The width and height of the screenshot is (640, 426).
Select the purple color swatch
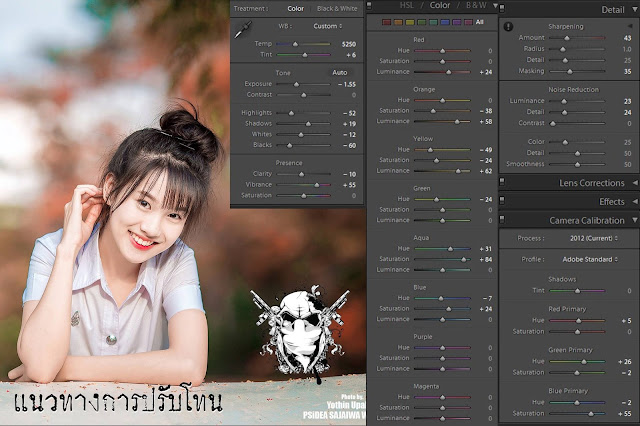pos(457,22)
